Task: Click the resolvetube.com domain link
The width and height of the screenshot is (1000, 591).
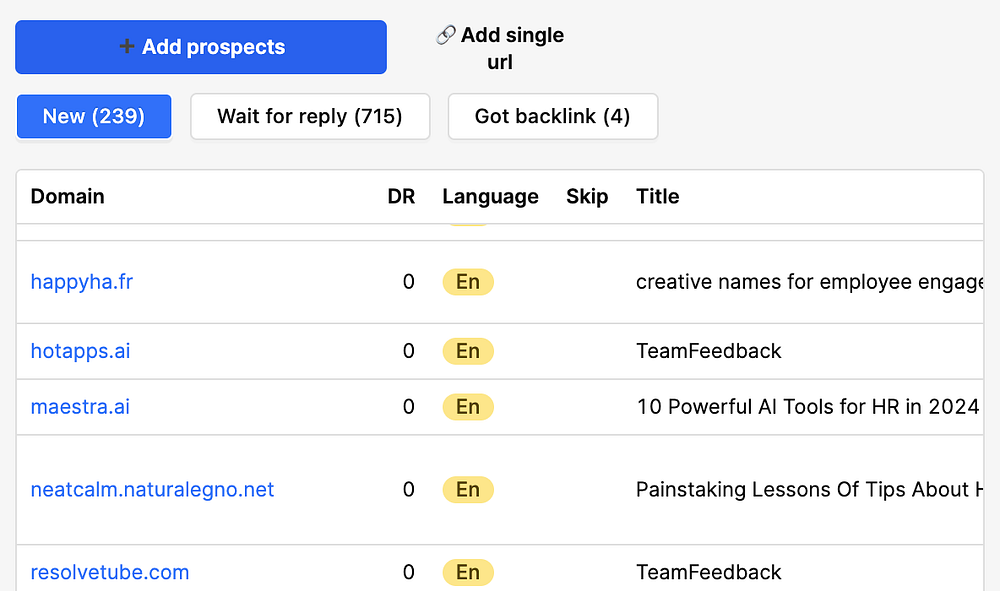Action: tap(110, 572)
